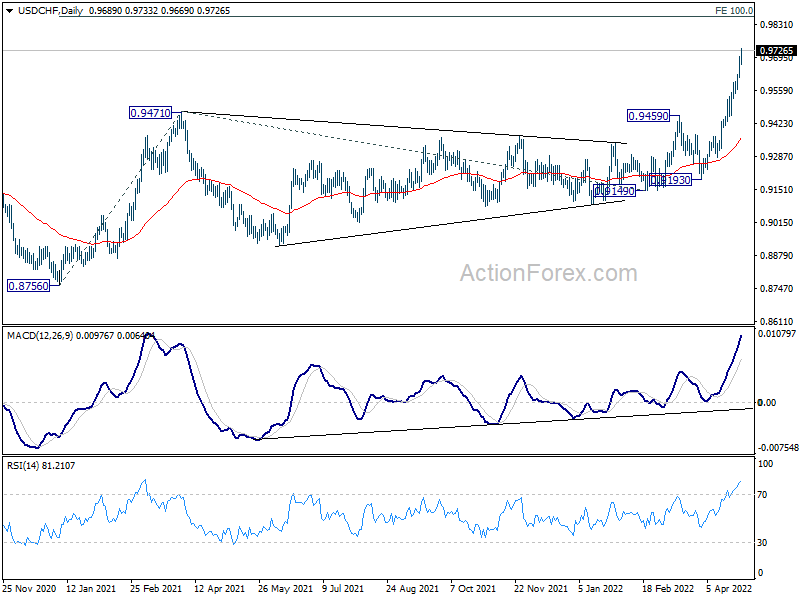Select the MACD(12,26,9) indicator title
This screenshot has height=600, width=800.
click(40, 336)
